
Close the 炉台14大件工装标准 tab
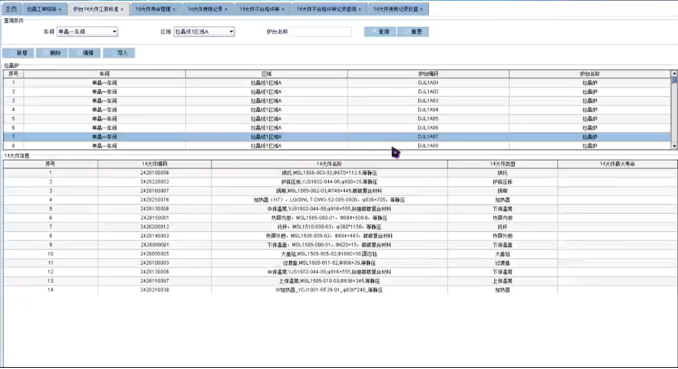tap(122, 9)
